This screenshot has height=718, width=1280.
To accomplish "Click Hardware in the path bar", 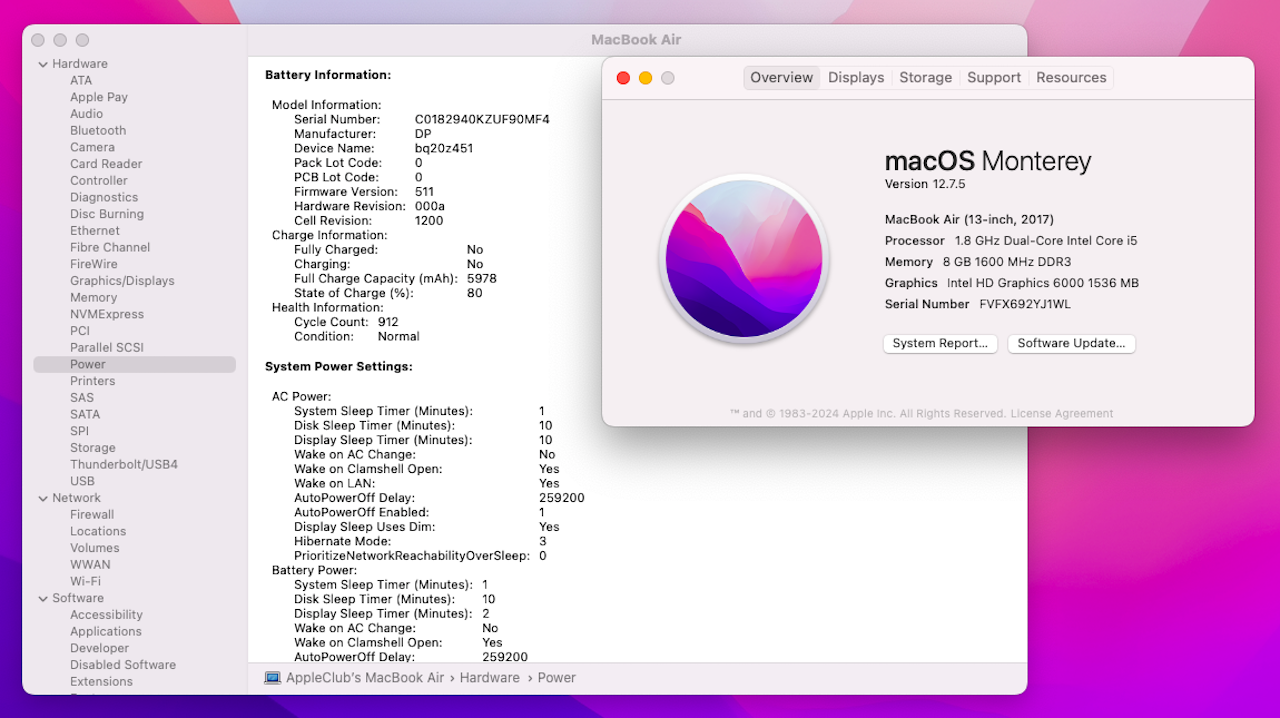I will 490,677.
